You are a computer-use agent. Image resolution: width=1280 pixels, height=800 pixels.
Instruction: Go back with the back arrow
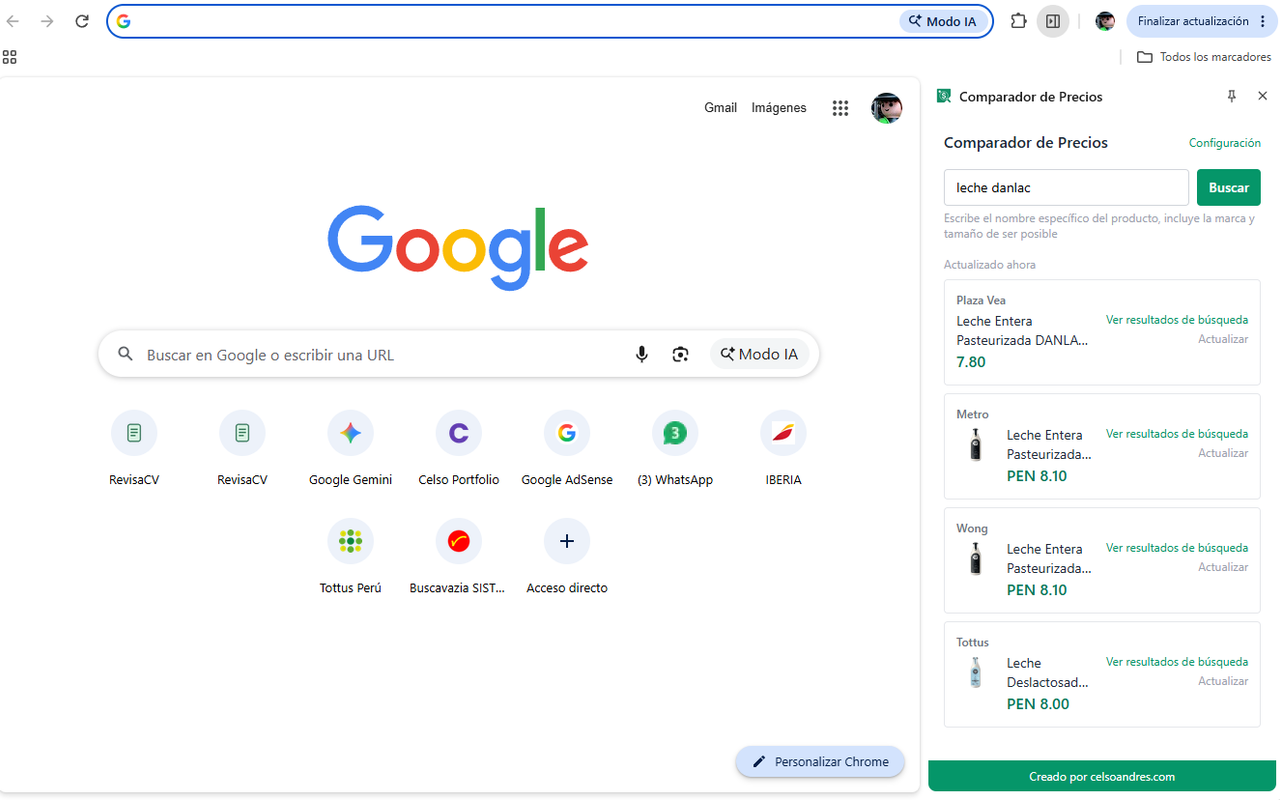[x=13, y=21]
